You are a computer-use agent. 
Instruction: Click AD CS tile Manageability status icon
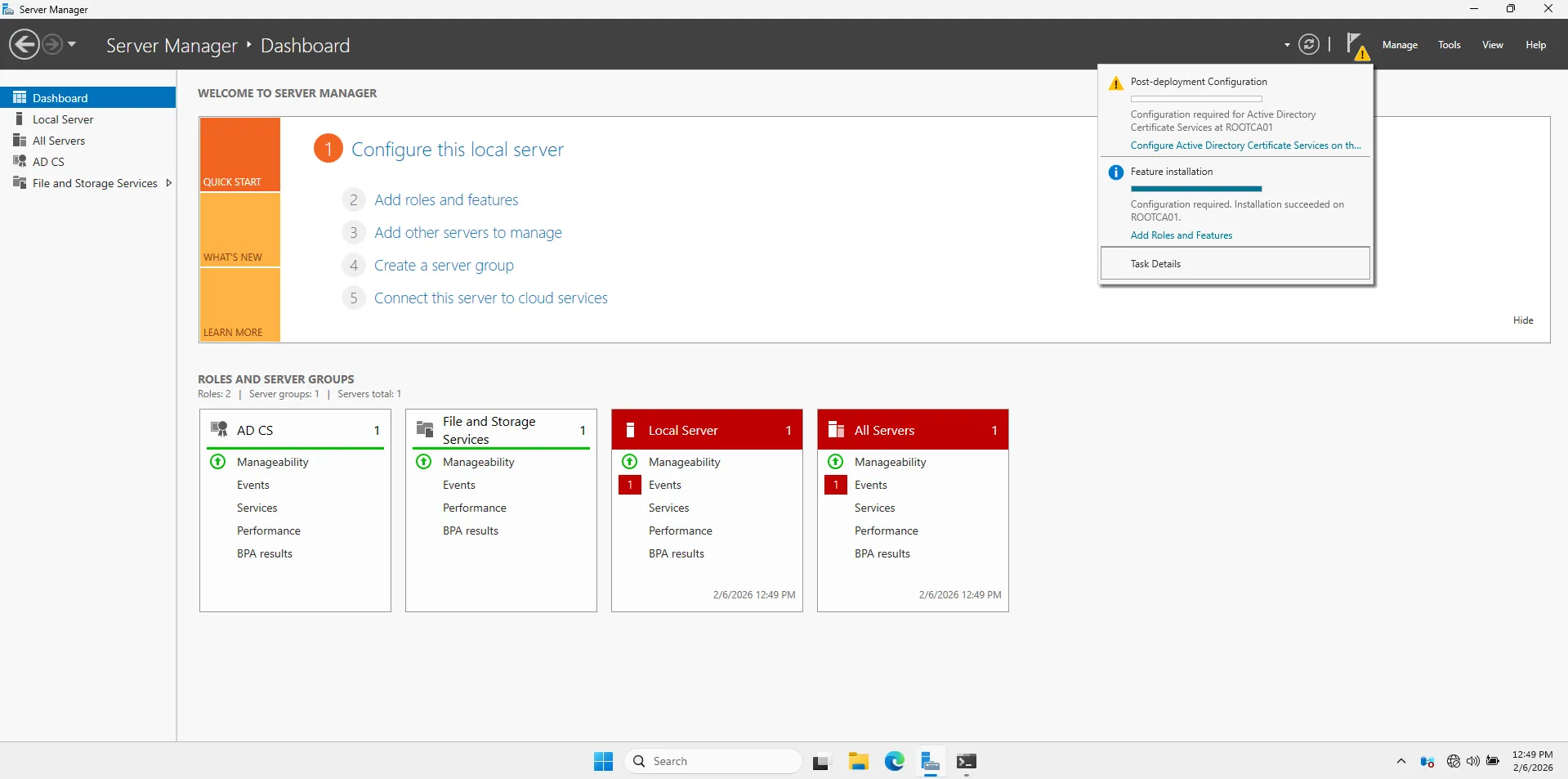click(x=218, y=462)
